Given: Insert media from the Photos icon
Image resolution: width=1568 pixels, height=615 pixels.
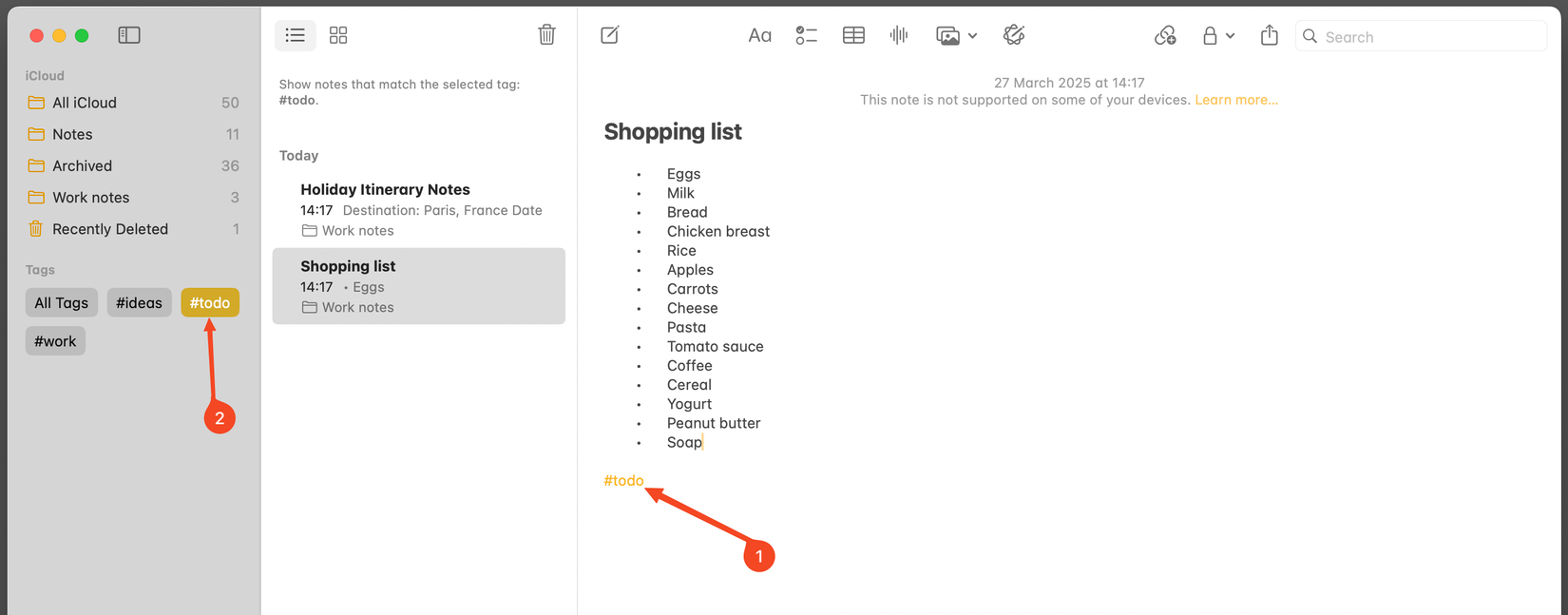Looking at the screenshot, I should click(x=947, y=35).
